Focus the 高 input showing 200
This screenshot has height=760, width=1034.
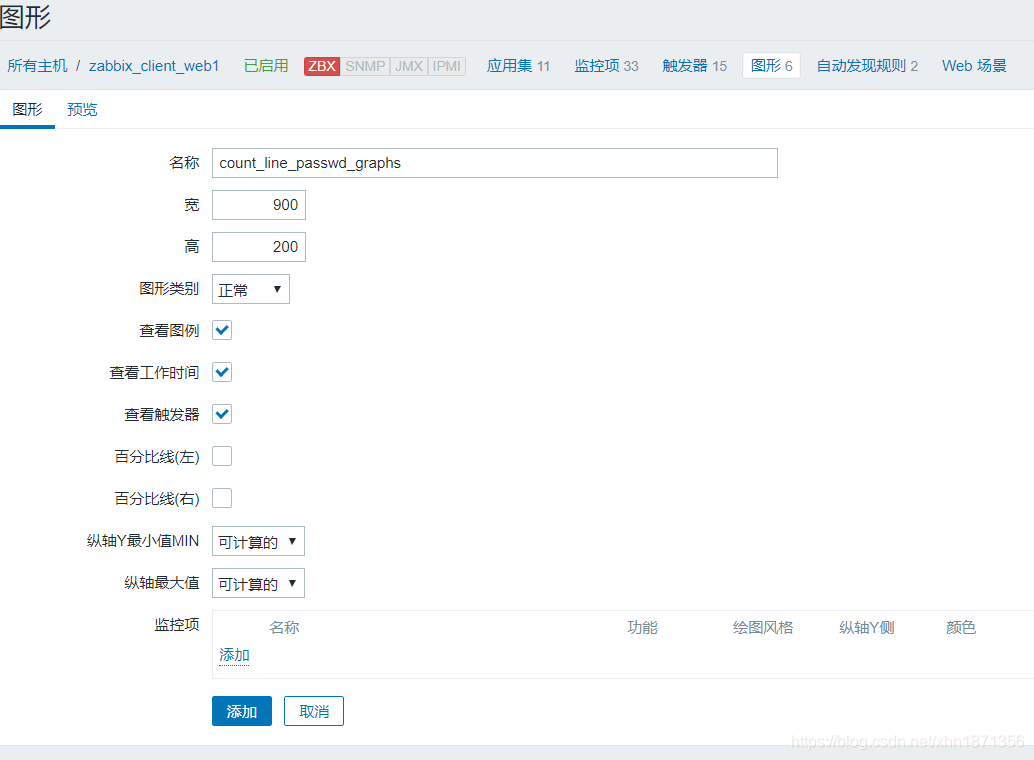258,247
